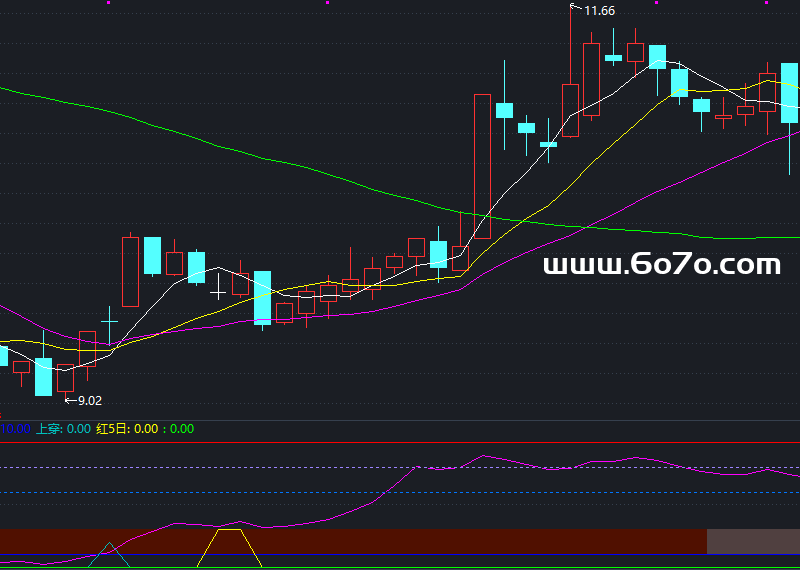Click the 9.02 low price label
800x570 pixels.
tap(90, 401)
